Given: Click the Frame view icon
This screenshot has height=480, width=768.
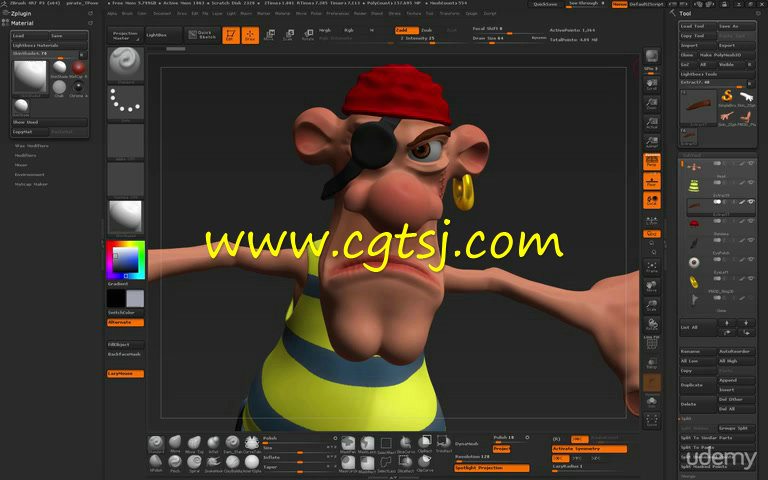Looking at the screenshot, I should click(x=651, y=267).
